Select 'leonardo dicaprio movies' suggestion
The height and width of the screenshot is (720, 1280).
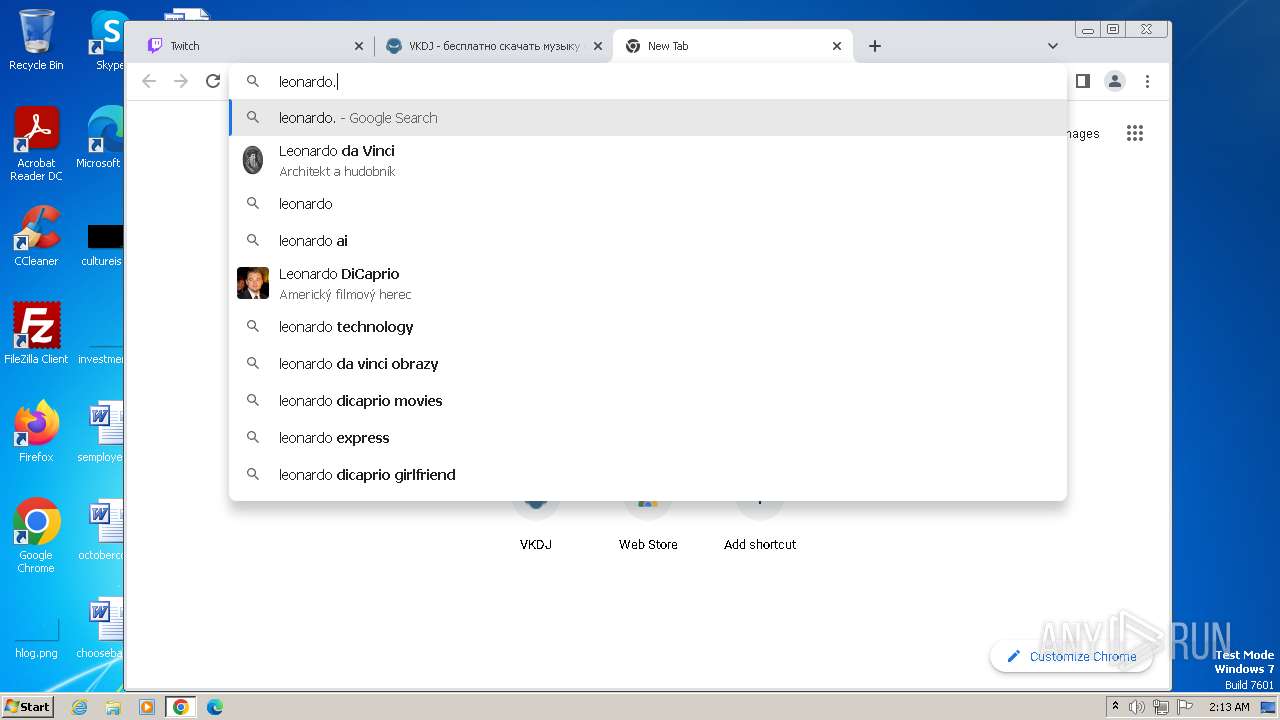click(648, 401)
